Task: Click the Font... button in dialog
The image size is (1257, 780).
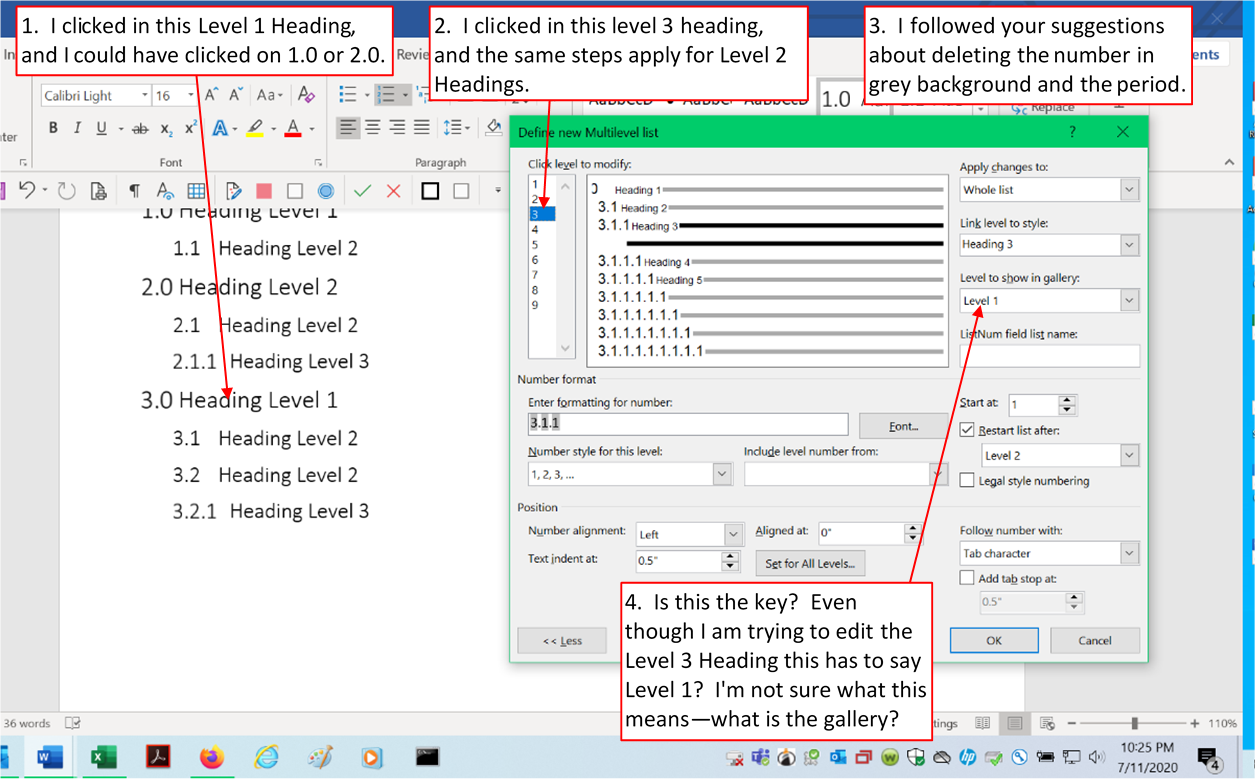Action: [903, 426]
